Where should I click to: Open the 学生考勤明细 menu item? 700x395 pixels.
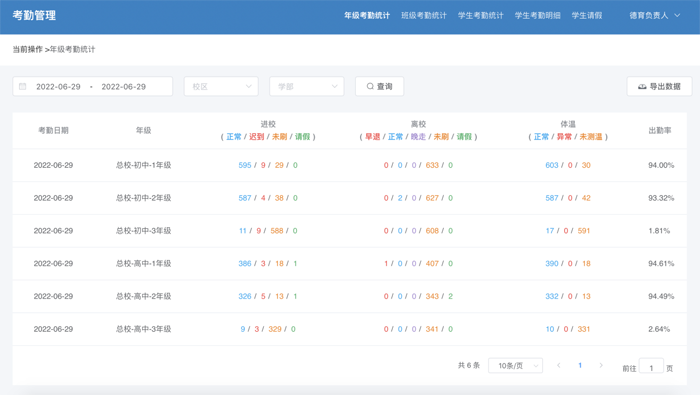pyautogui.click(x=538, y=16)
